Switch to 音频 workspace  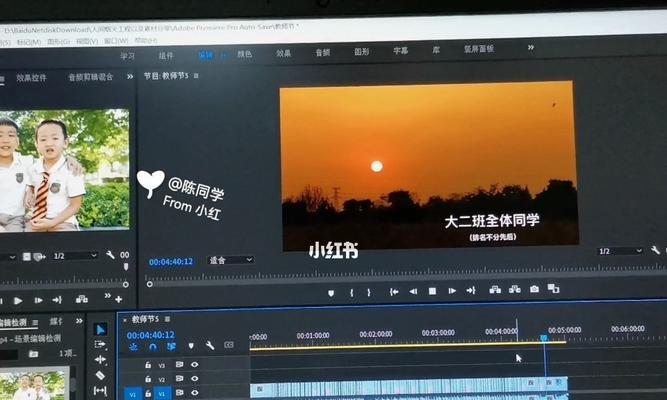[x=323, y=52]
